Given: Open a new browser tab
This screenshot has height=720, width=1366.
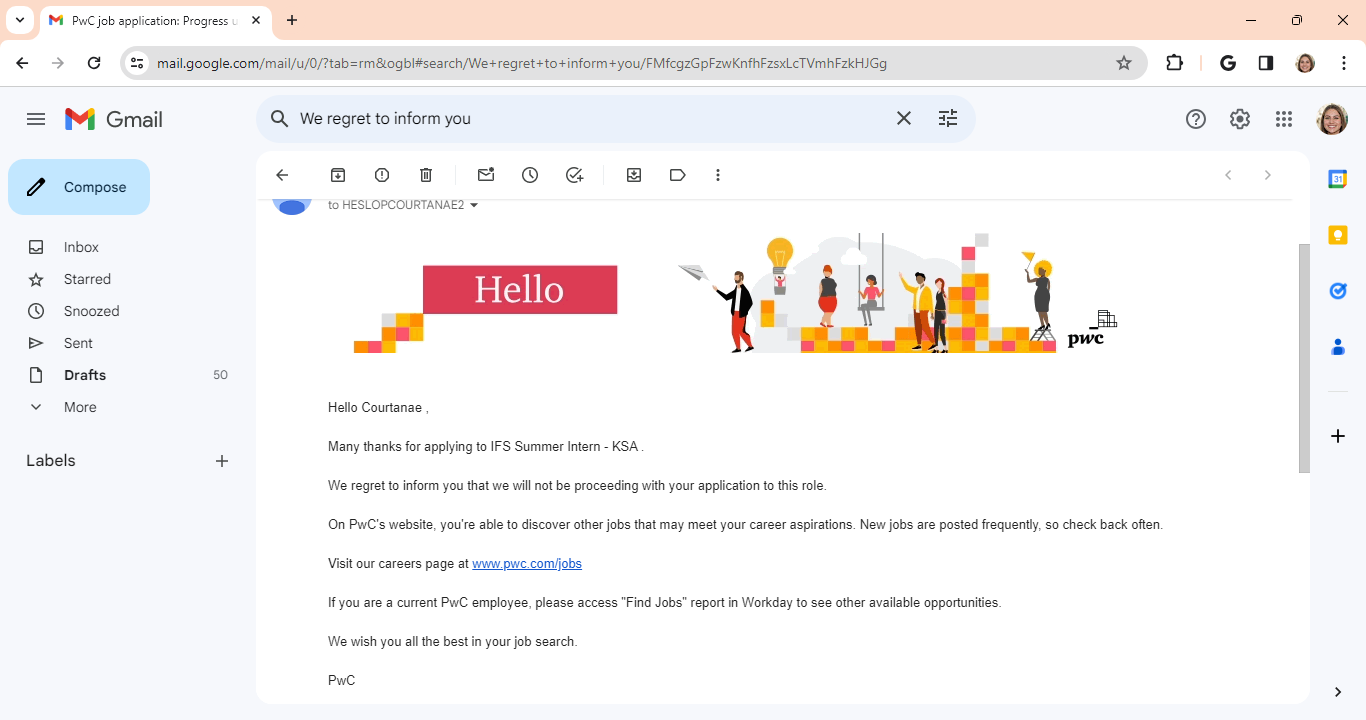Looking at the screenshot, I should point(292,20).
